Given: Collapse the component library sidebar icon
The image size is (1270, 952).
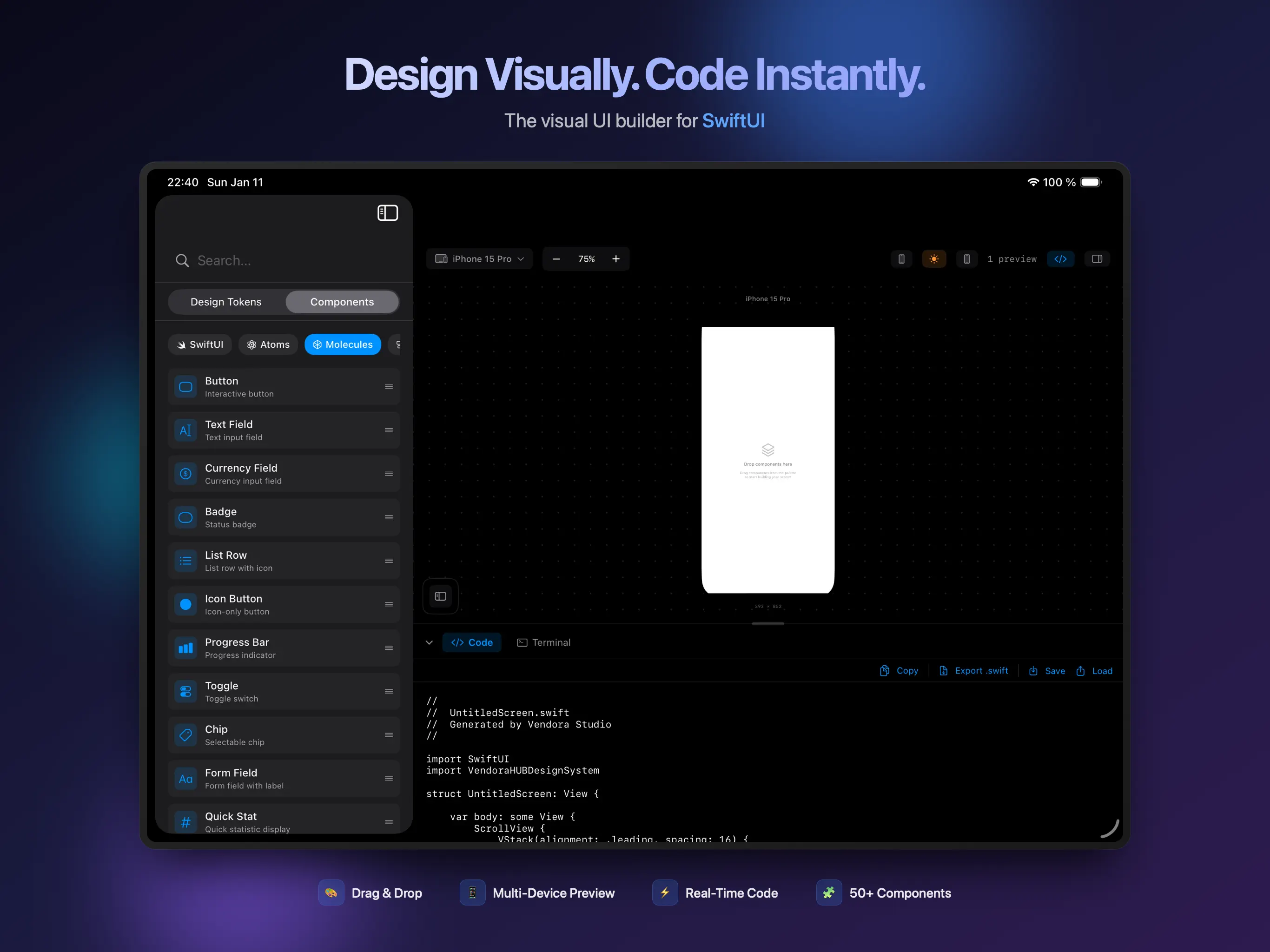Looking at the screenshot, I should 388,212.
